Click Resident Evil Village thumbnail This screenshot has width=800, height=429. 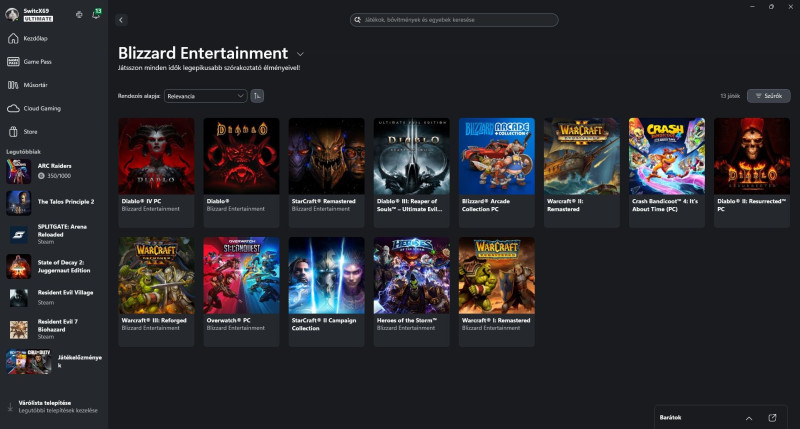[18, 298]
